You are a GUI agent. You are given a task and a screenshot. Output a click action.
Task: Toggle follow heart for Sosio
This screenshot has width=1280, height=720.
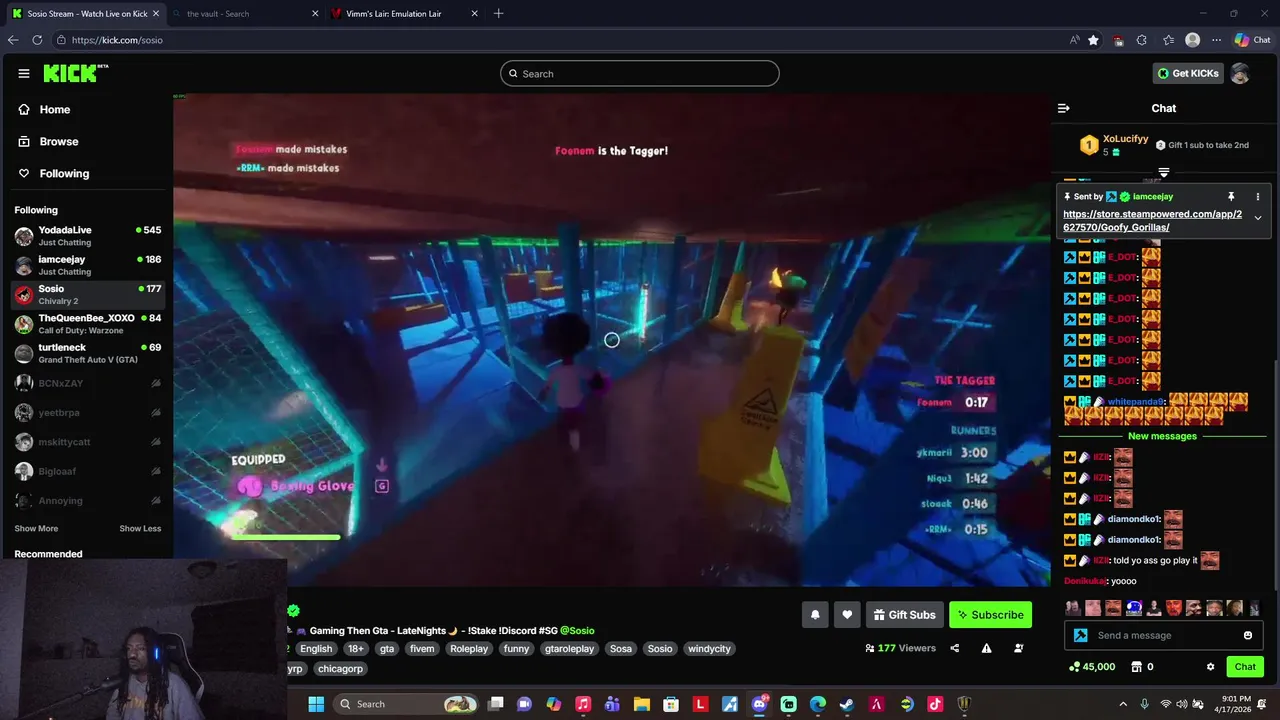point(847,615)
